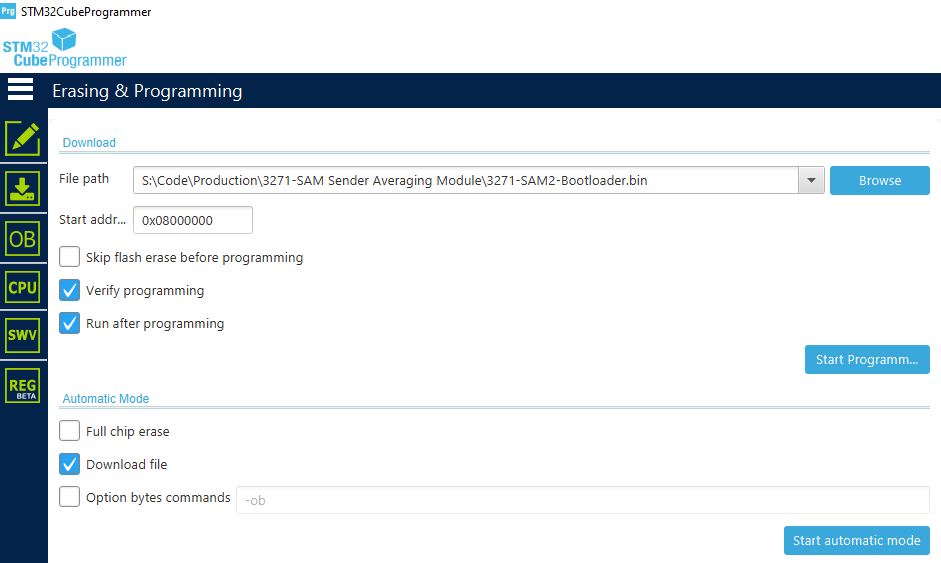
Task: Open Memory & File editing pencil icon
Action: point(23,139)
